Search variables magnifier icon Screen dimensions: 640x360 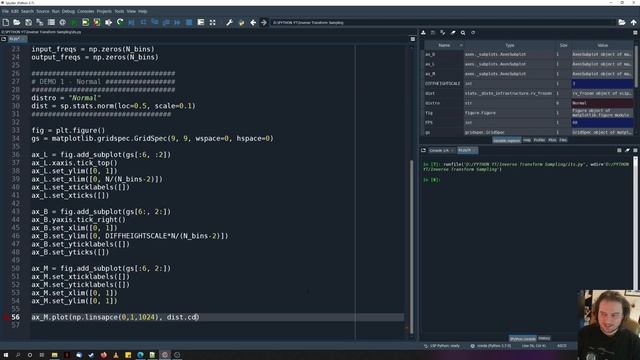[463, 33]
